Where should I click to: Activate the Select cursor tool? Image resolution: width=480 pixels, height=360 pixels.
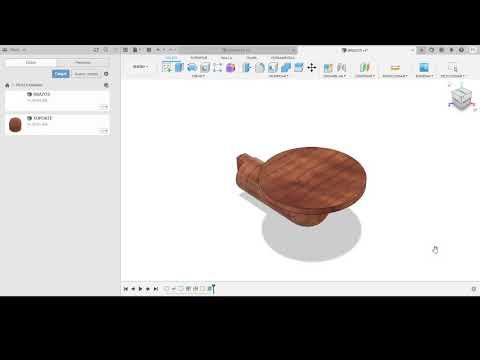(x=452, y=68)
